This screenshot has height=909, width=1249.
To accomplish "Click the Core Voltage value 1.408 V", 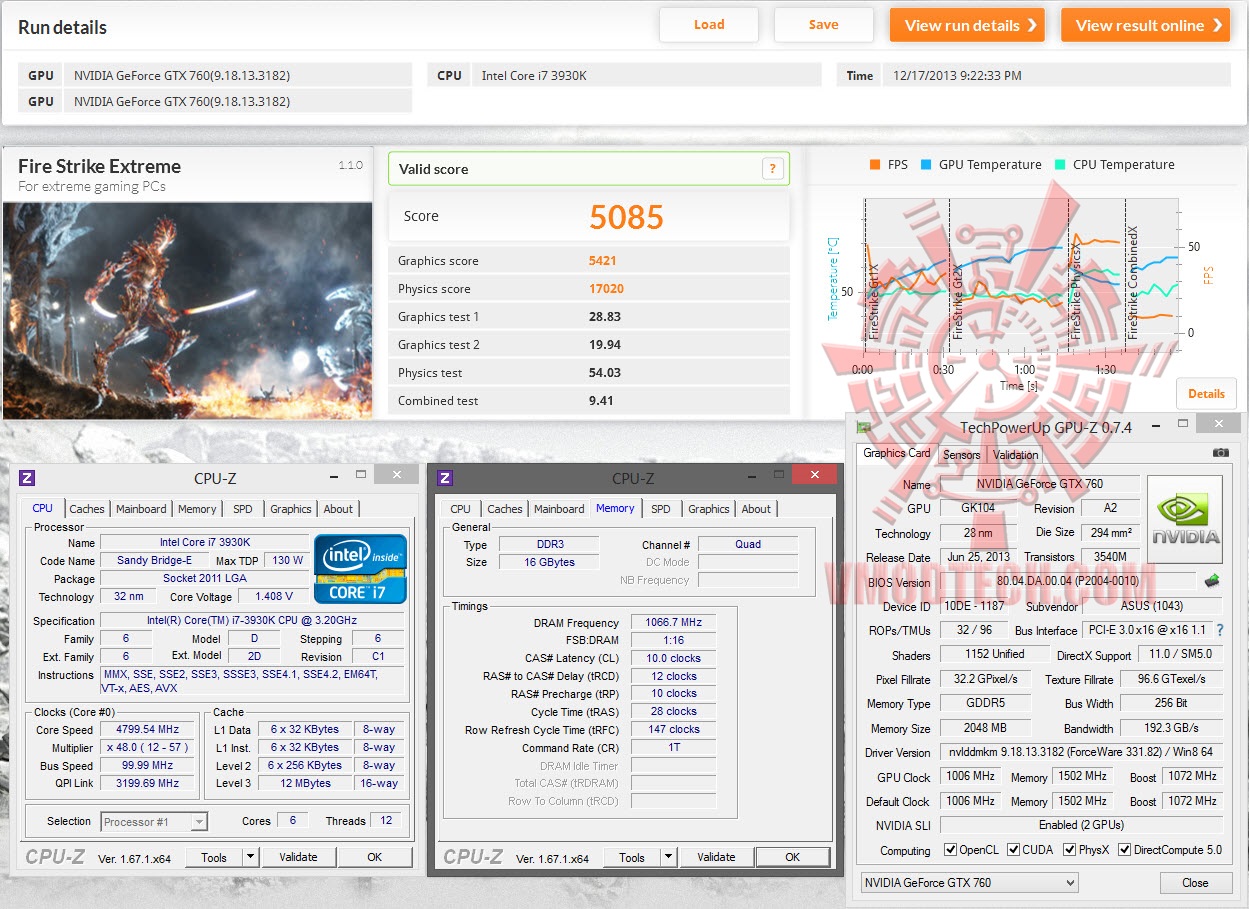I will point(274,597).
